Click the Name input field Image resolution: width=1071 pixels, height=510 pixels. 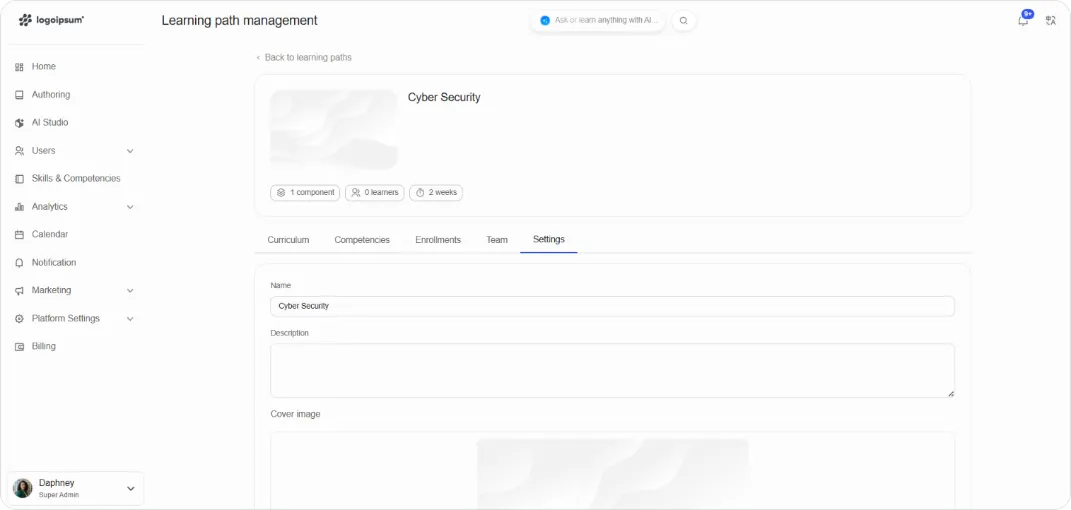click(612, 306)
